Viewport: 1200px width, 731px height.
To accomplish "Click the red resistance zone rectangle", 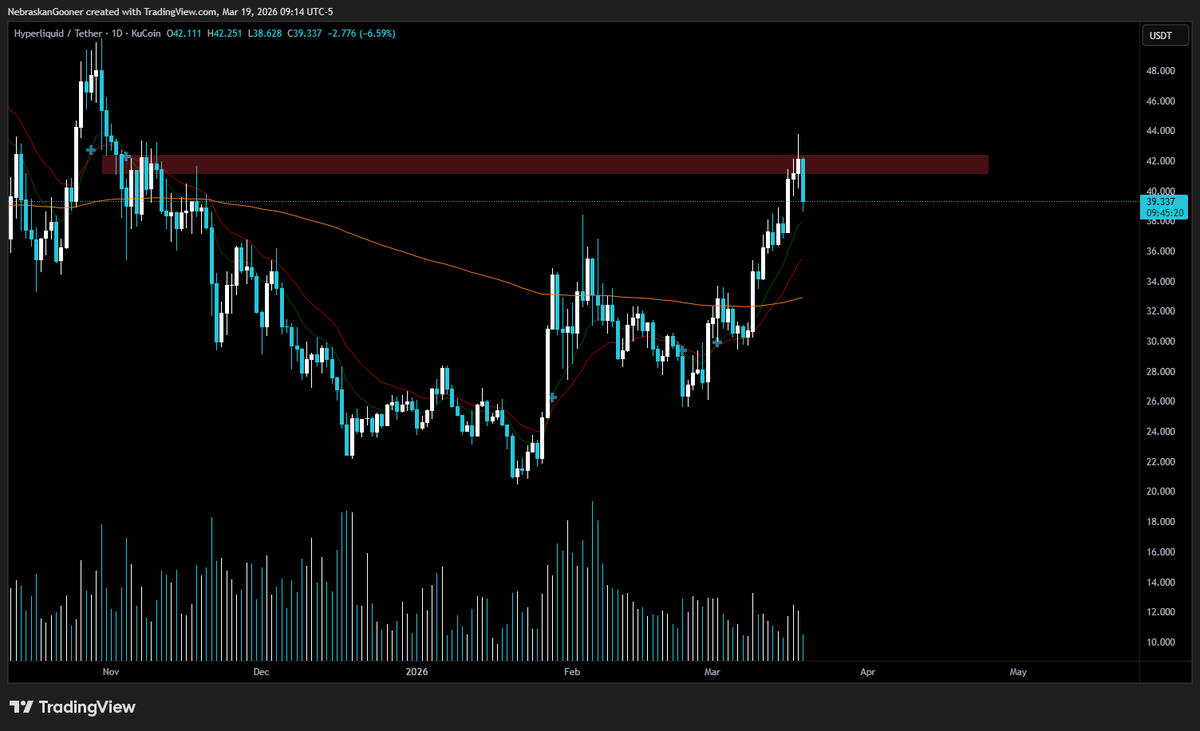I will point(545,164).
